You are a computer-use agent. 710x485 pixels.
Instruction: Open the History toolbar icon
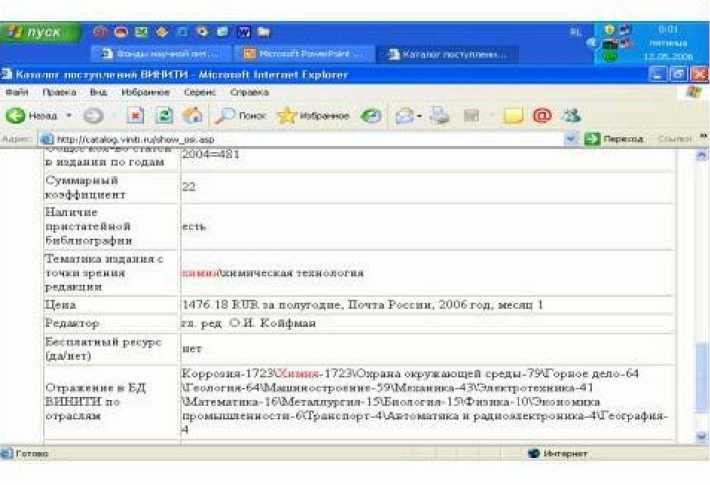[371, 116]
